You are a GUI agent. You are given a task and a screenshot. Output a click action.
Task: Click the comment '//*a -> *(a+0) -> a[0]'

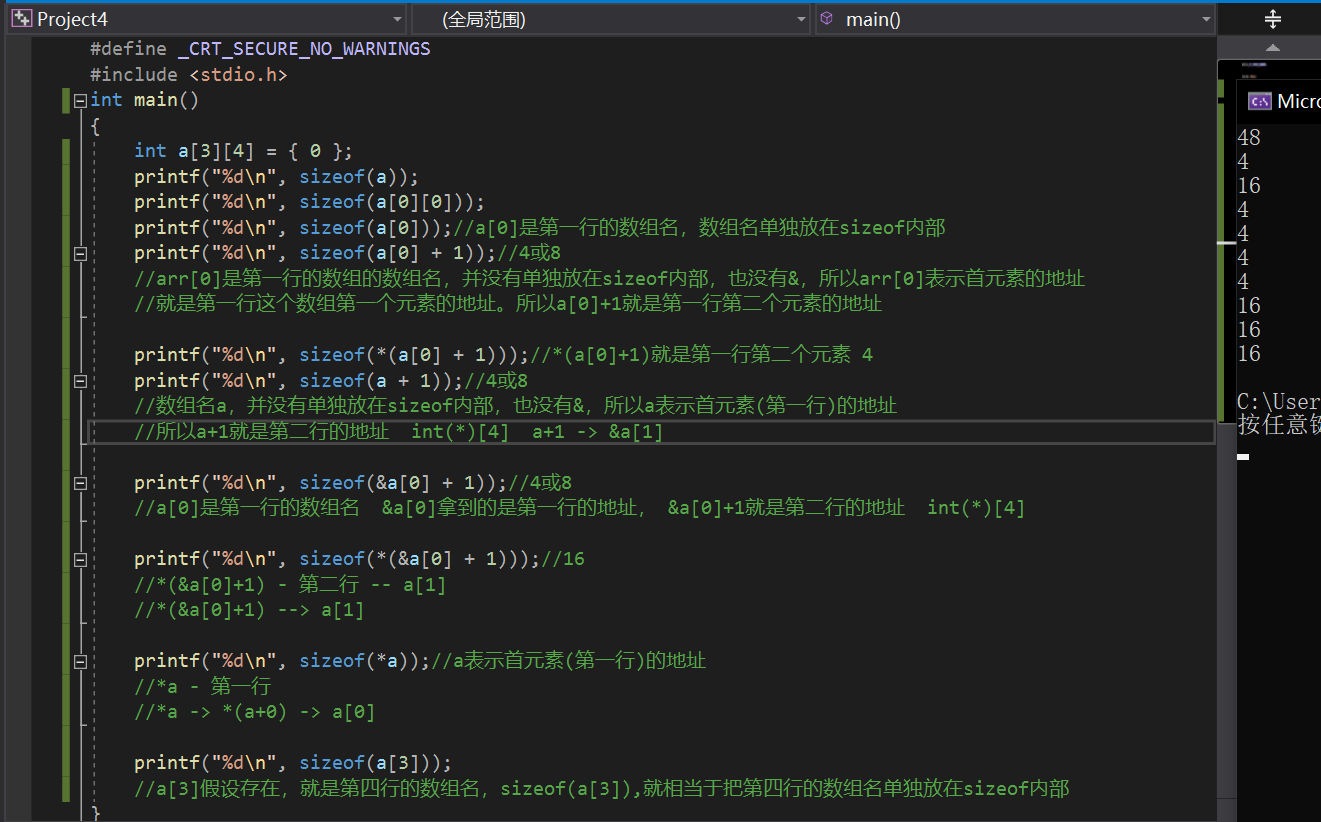click(255, 712)
